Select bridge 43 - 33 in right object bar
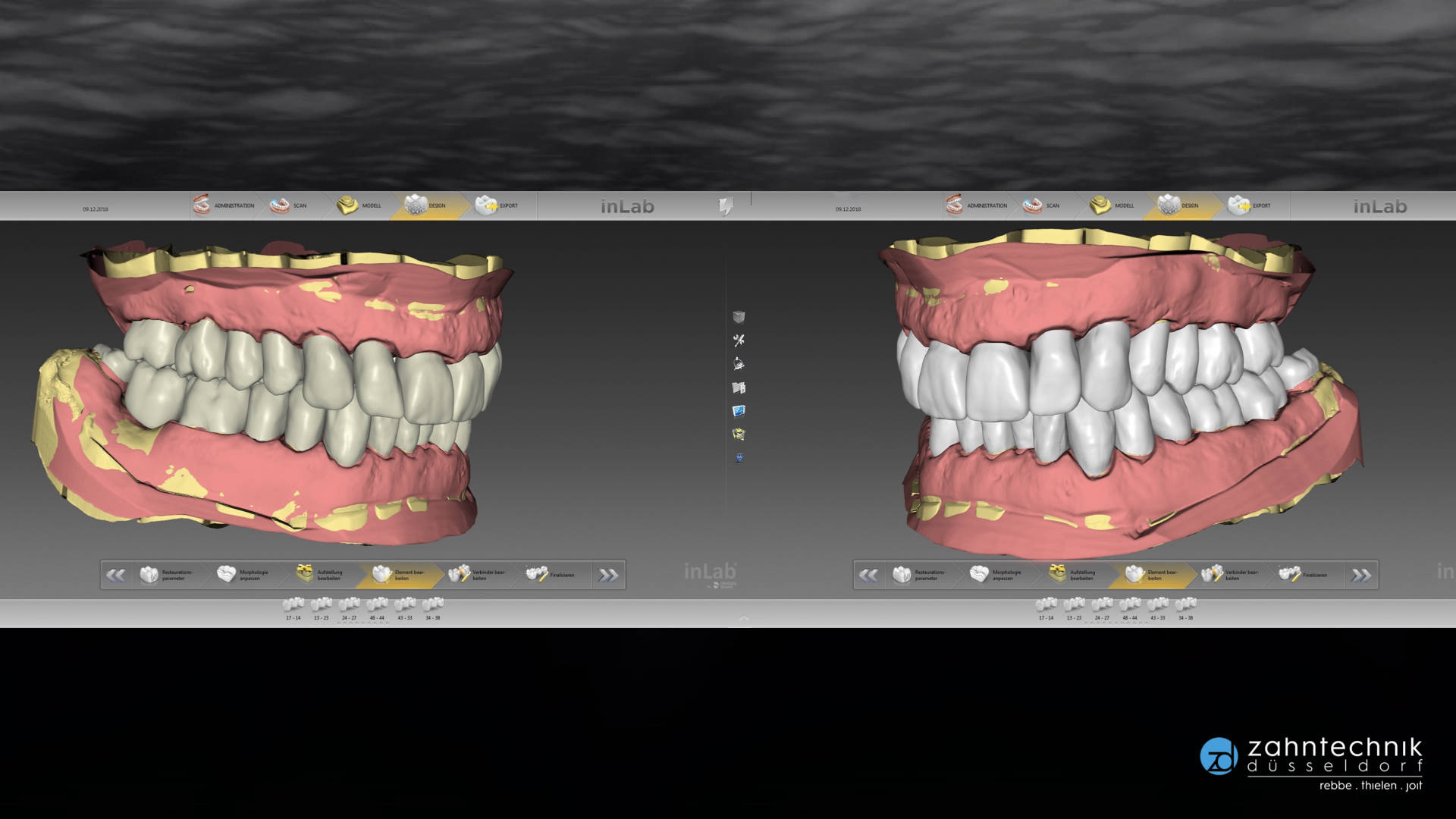 point(1158,609)
